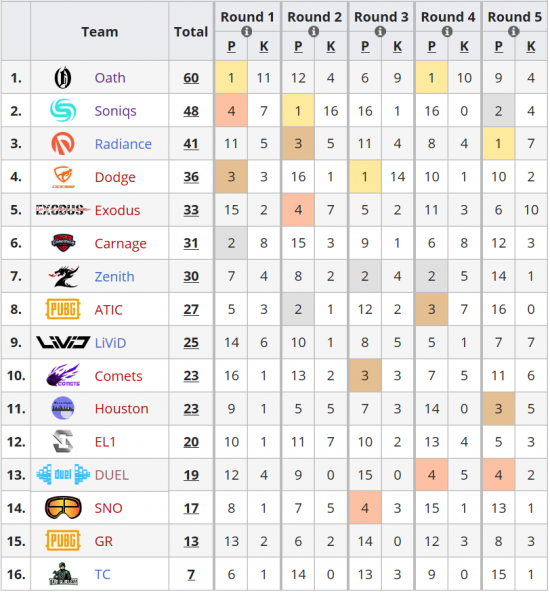Screen dimensions: 550x592
Task: Click the Round 3 info icon
Action: (380, 31)
